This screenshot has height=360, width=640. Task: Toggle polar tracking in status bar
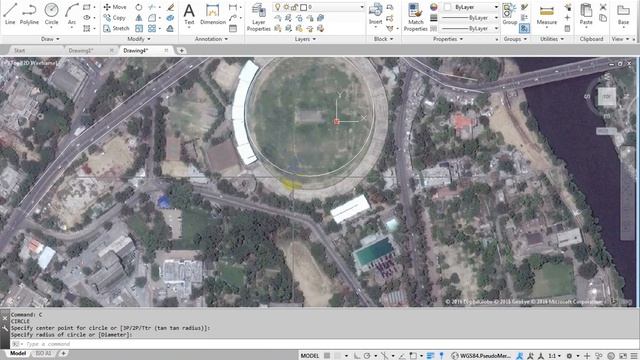pyautogui.click(x=367, y=356)
